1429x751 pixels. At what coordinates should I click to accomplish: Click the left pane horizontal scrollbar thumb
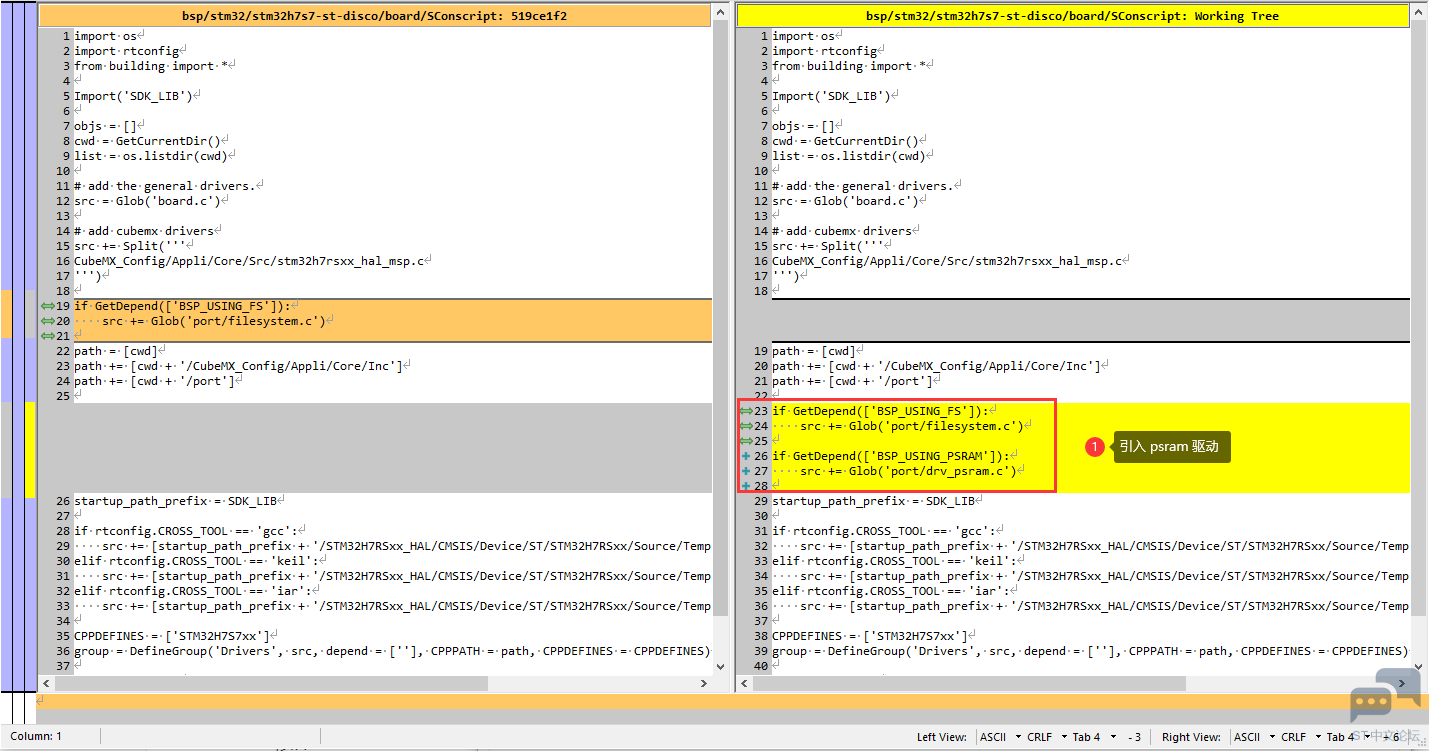tap(271, 683)
